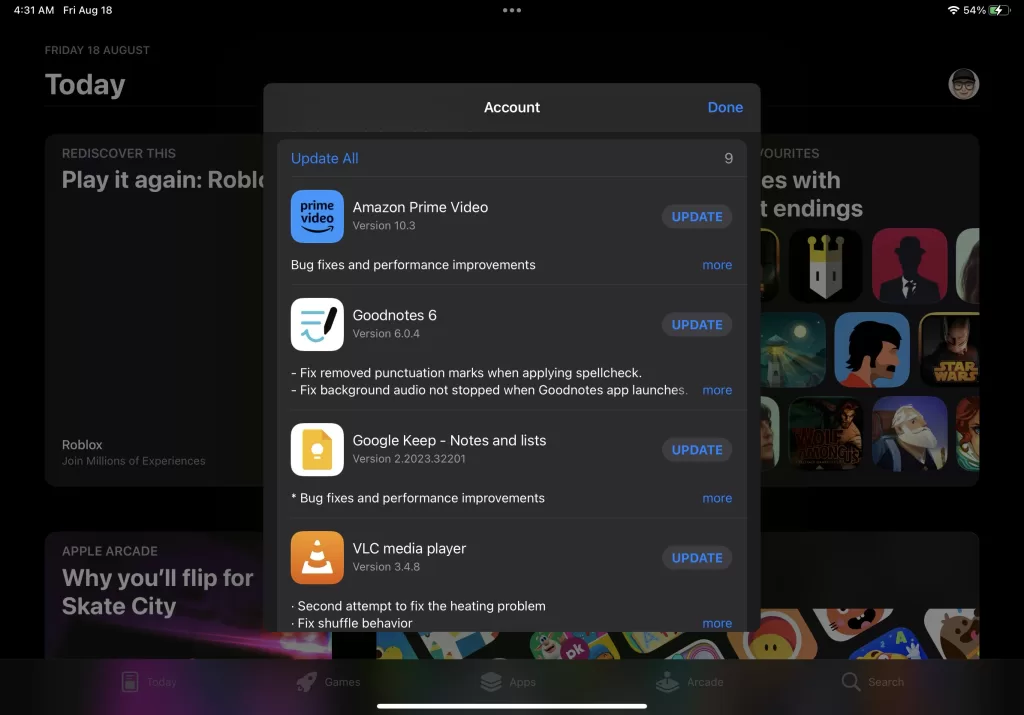The width and height of the screenshot is (1024, 715).
Task: Switch to the Arcade tab label
Action: [705, 682]
